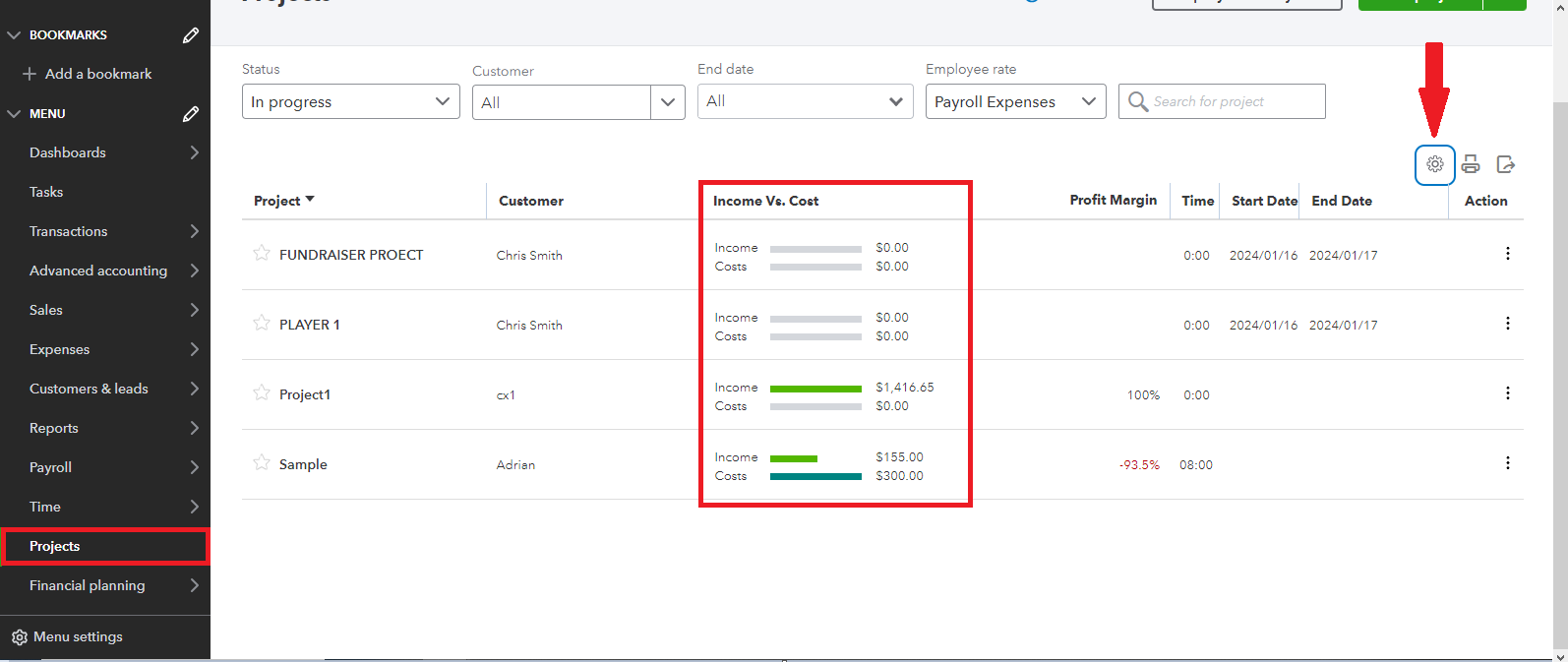Click the print icon above the table
This screenshot has width=1568, height=662.
click(x=1471, y=164)
